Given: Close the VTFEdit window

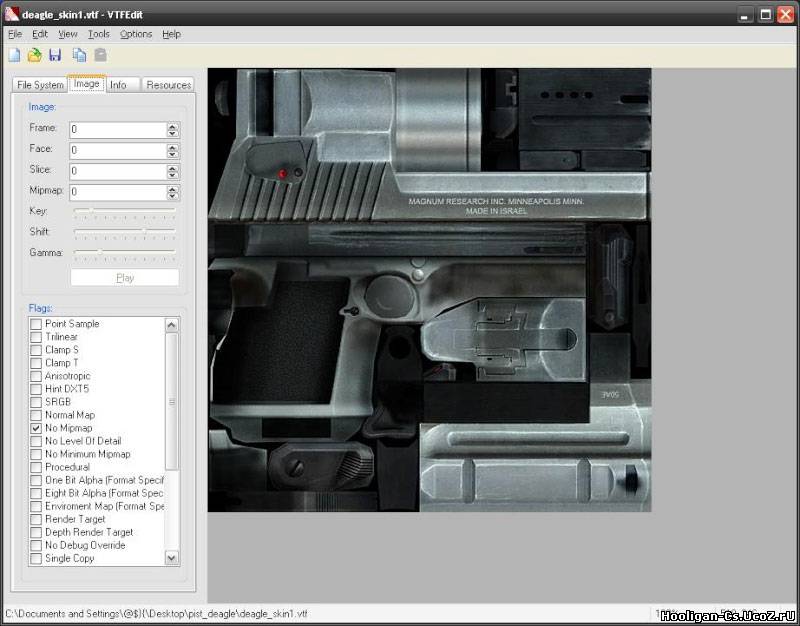Looking at the screenshot, I should (786, 15).
